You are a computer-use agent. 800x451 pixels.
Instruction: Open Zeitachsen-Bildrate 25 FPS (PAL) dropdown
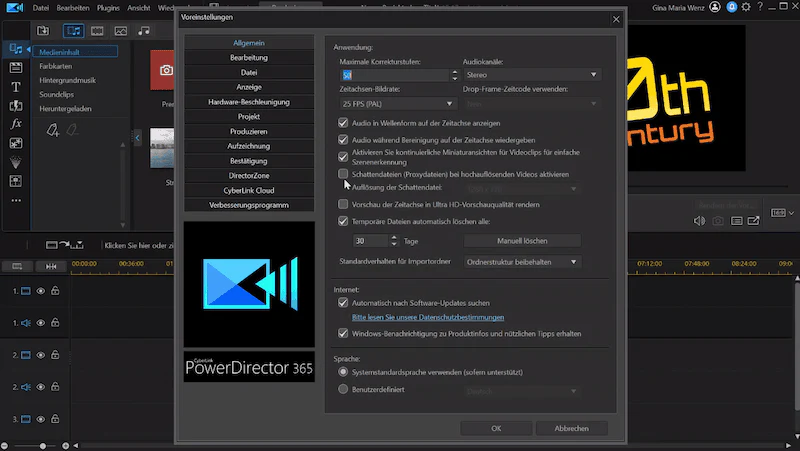[398, 104]
